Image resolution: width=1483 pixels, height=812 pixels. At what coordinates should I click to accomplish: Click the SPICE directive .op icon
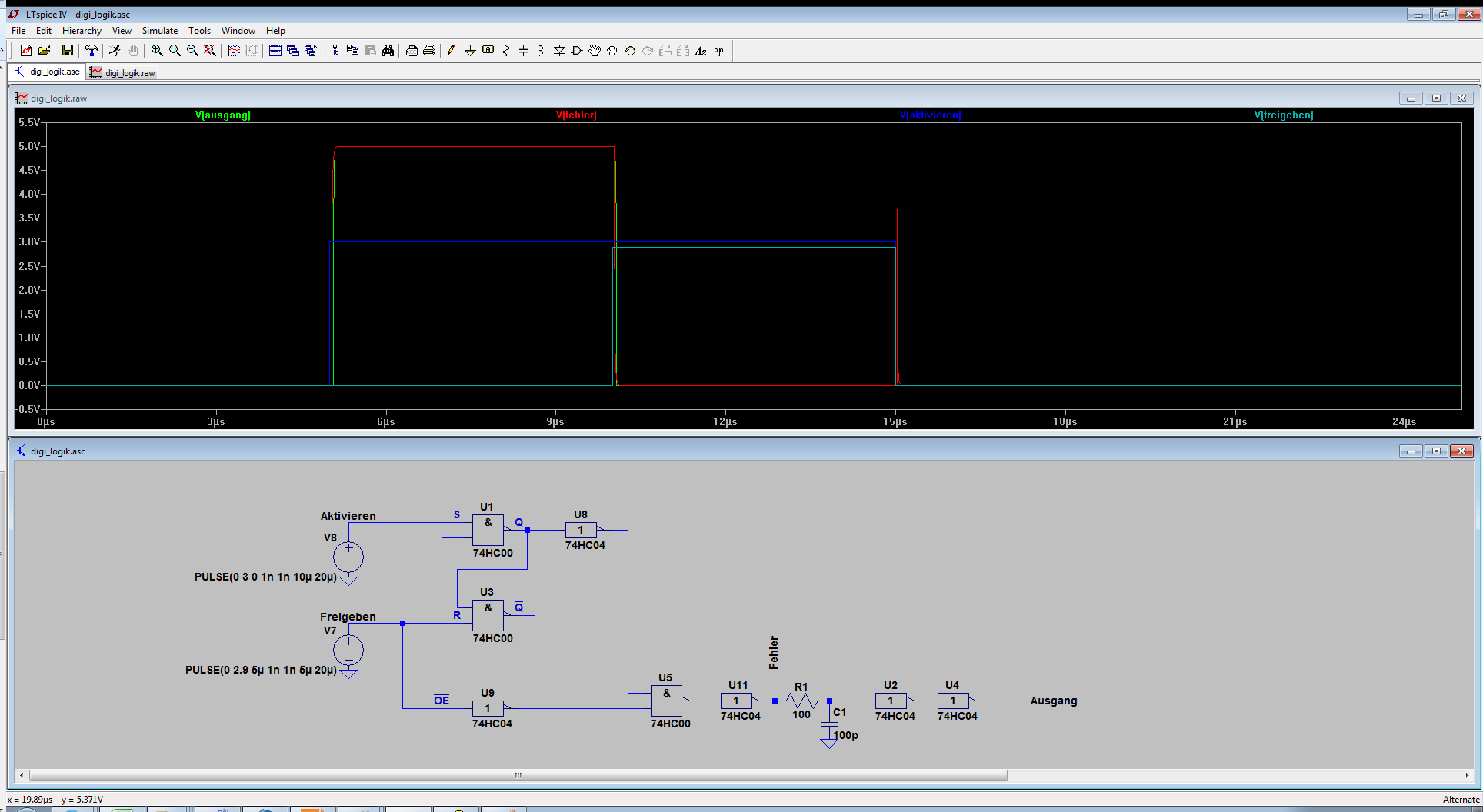[x=718, y=51]
